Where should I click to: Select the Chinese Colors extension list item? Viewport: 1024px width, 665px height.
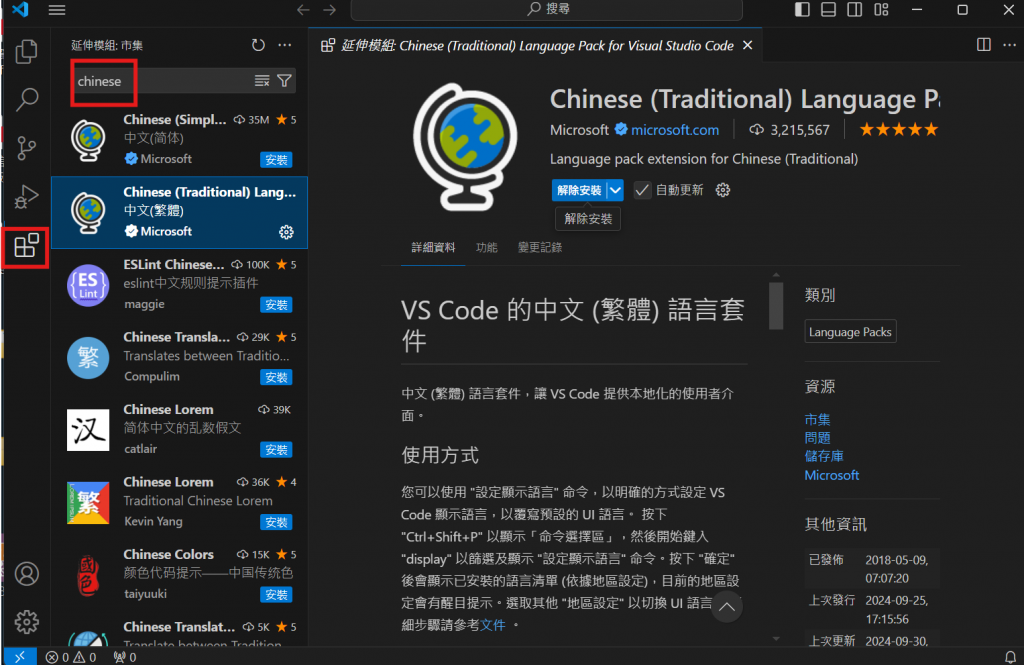(180, 575)
